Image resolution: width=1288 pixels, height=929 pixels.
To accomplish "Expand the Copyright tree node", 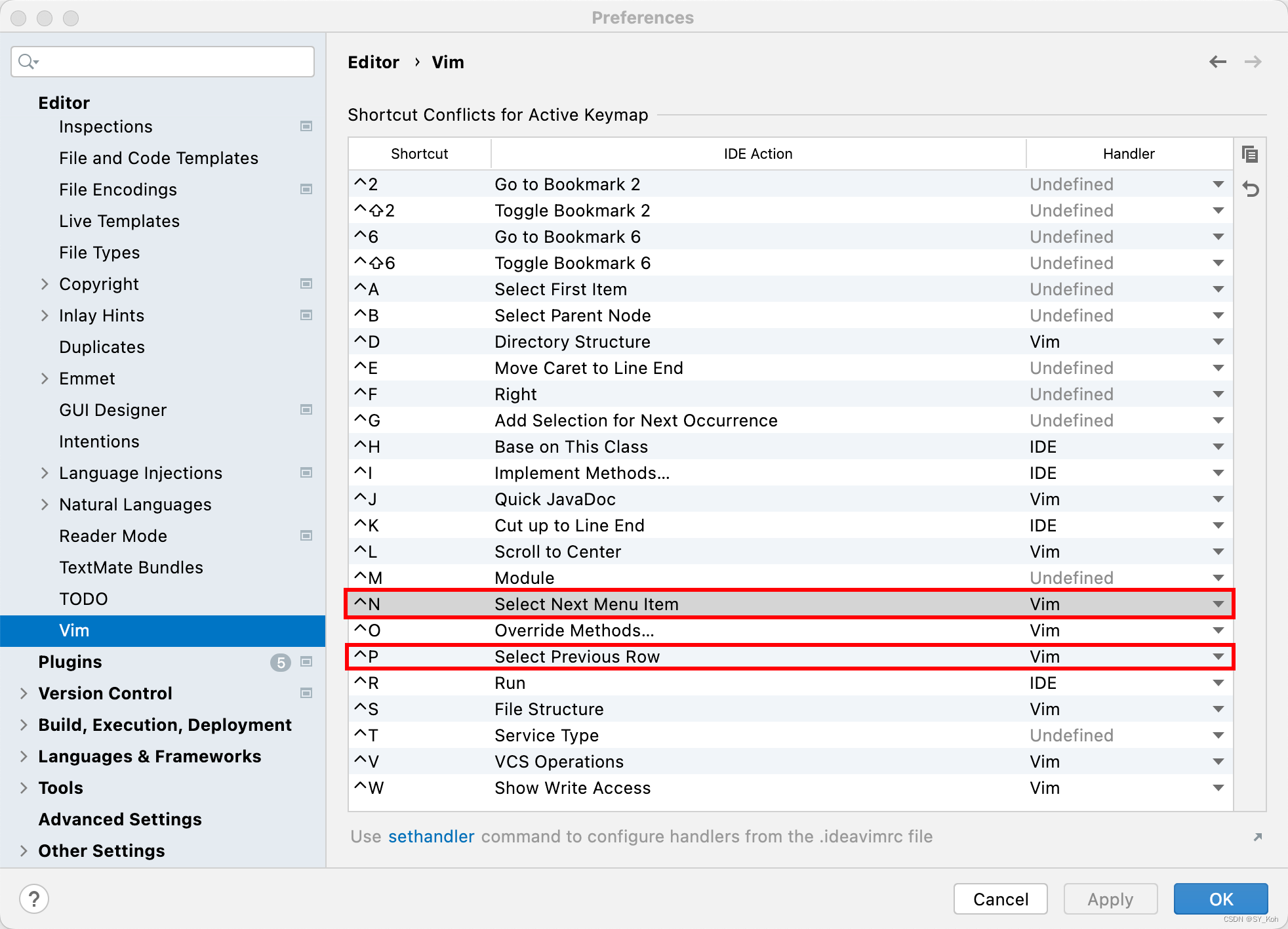I will (45, 284).
